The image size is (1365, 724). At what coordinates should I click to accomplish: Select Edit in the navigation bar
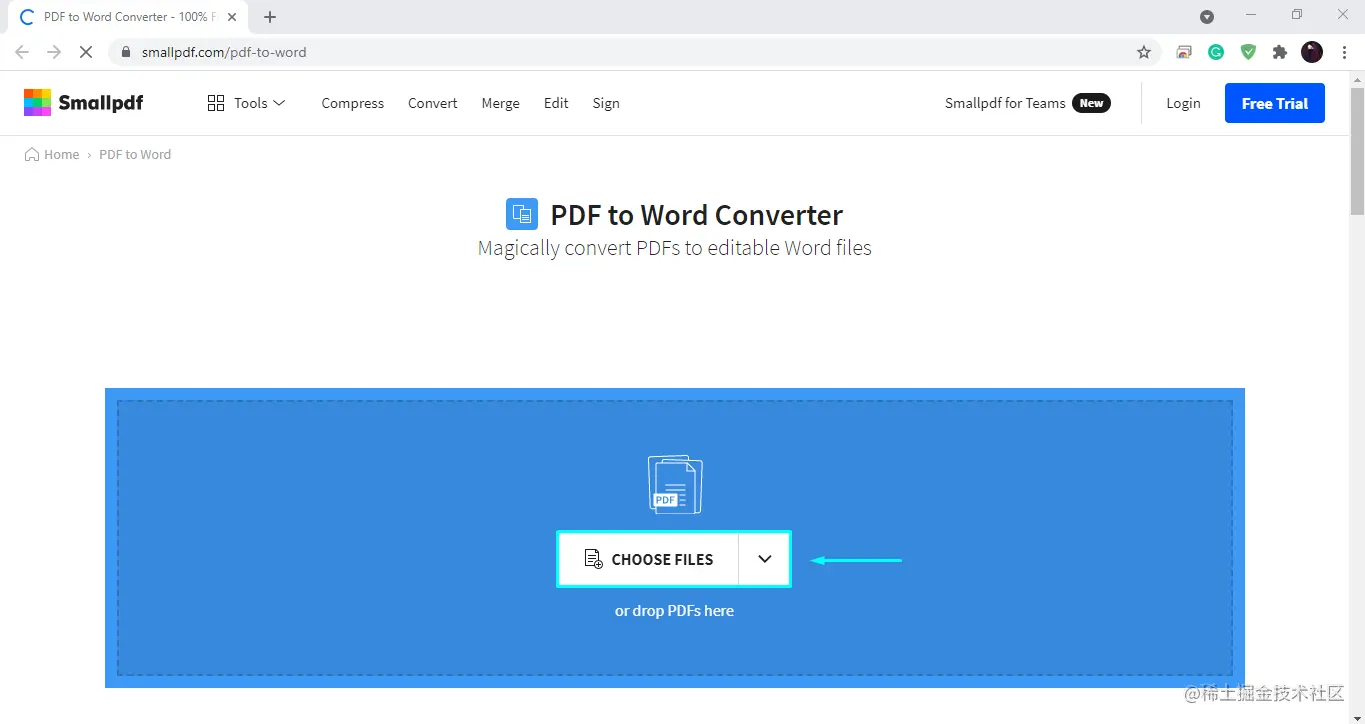[556, 103]
